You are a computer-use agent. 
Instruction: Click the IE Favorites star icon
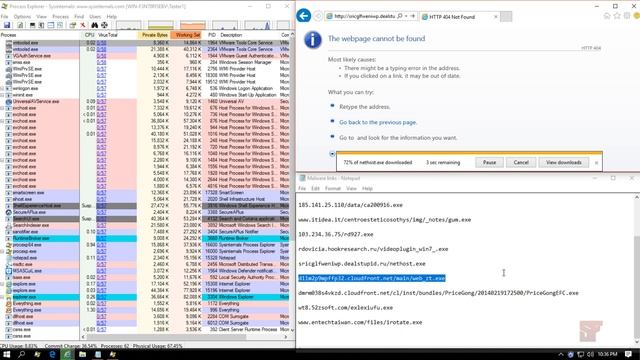[x=617, y=16]
